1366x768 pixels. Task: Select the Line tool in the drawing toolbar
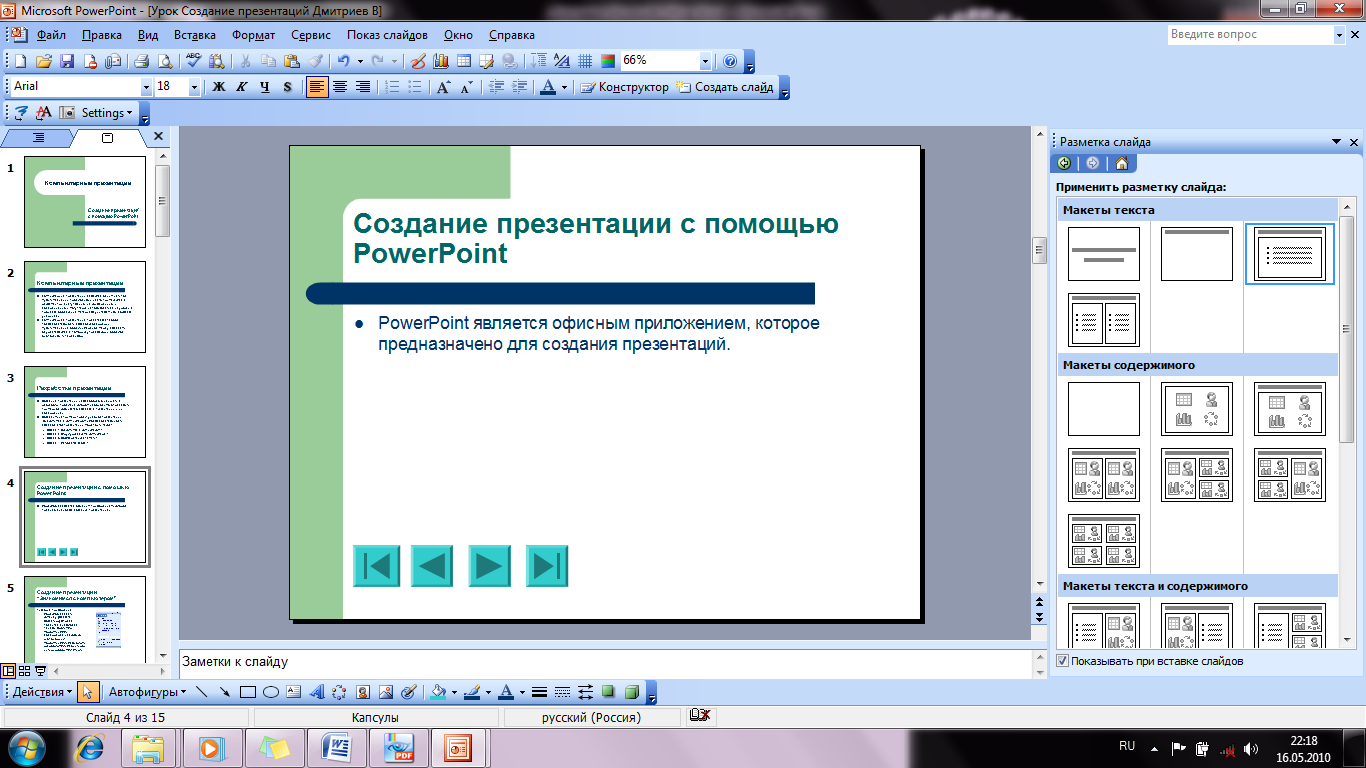pos(201,692)
